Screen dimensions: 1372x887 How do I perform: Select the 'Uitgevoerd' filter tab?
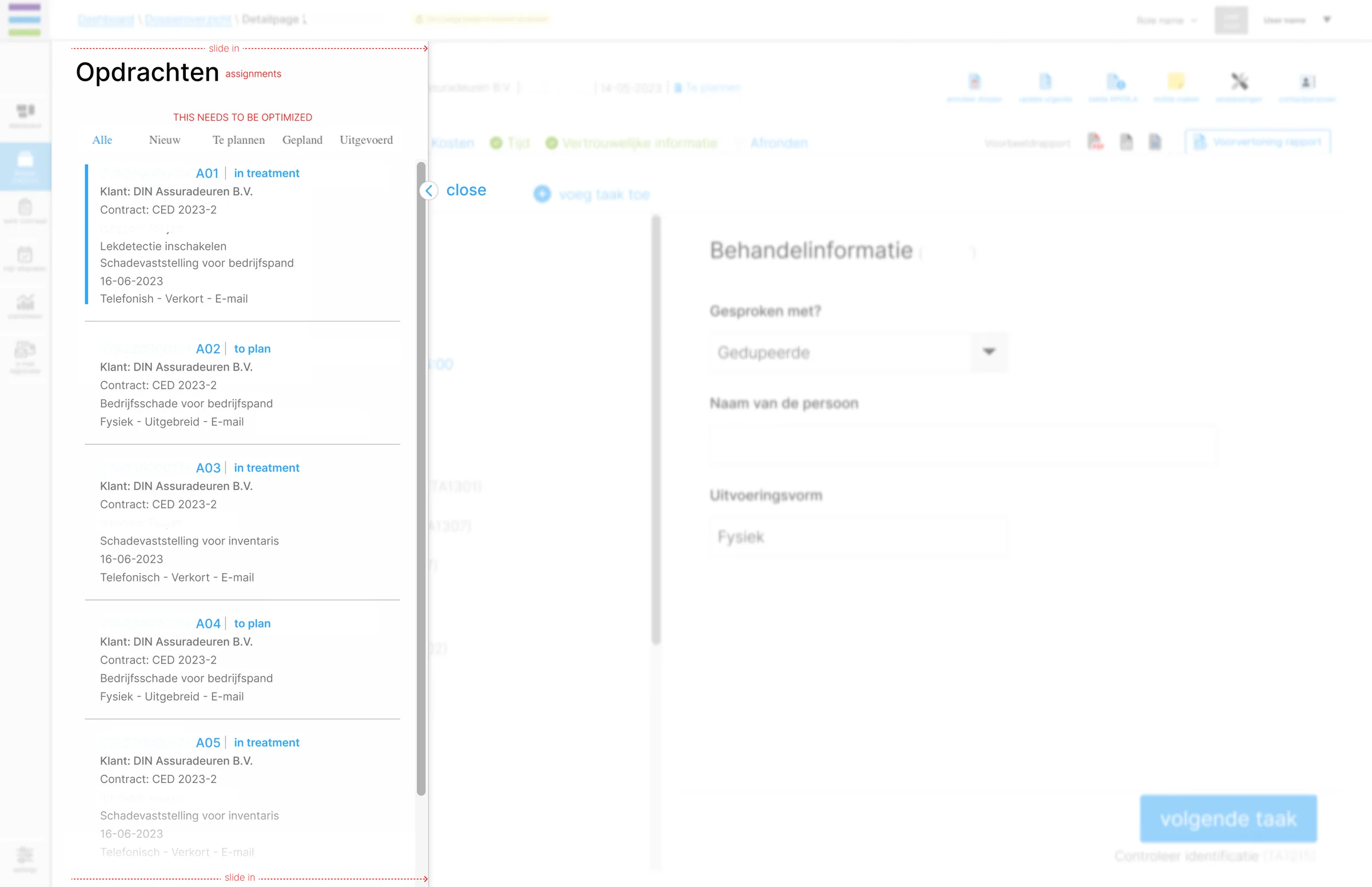366,140
